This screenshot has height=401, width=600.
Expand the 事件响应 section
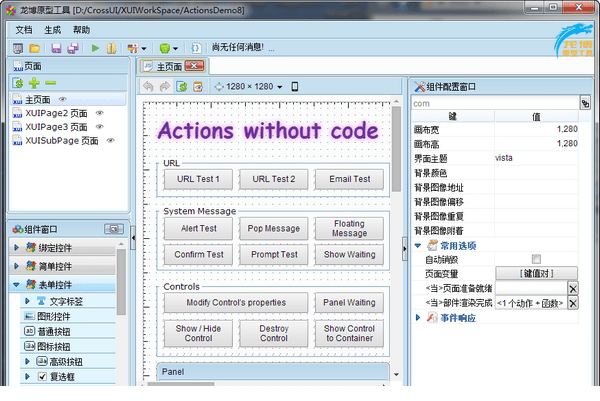point(418,318)
